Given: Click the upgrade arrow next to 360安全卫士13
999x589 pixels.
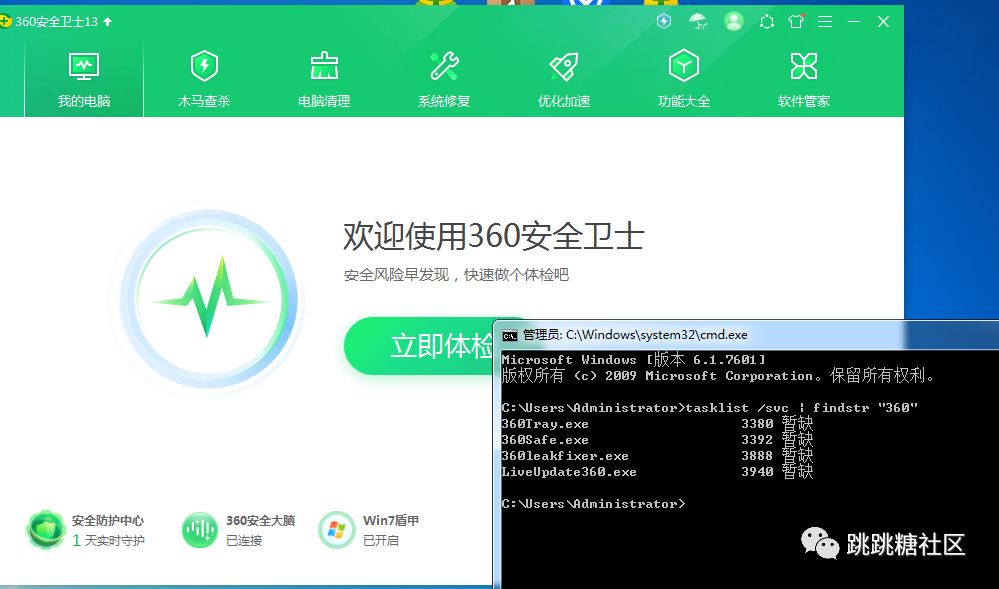Looking at the screenshot, I should [108, 22].
